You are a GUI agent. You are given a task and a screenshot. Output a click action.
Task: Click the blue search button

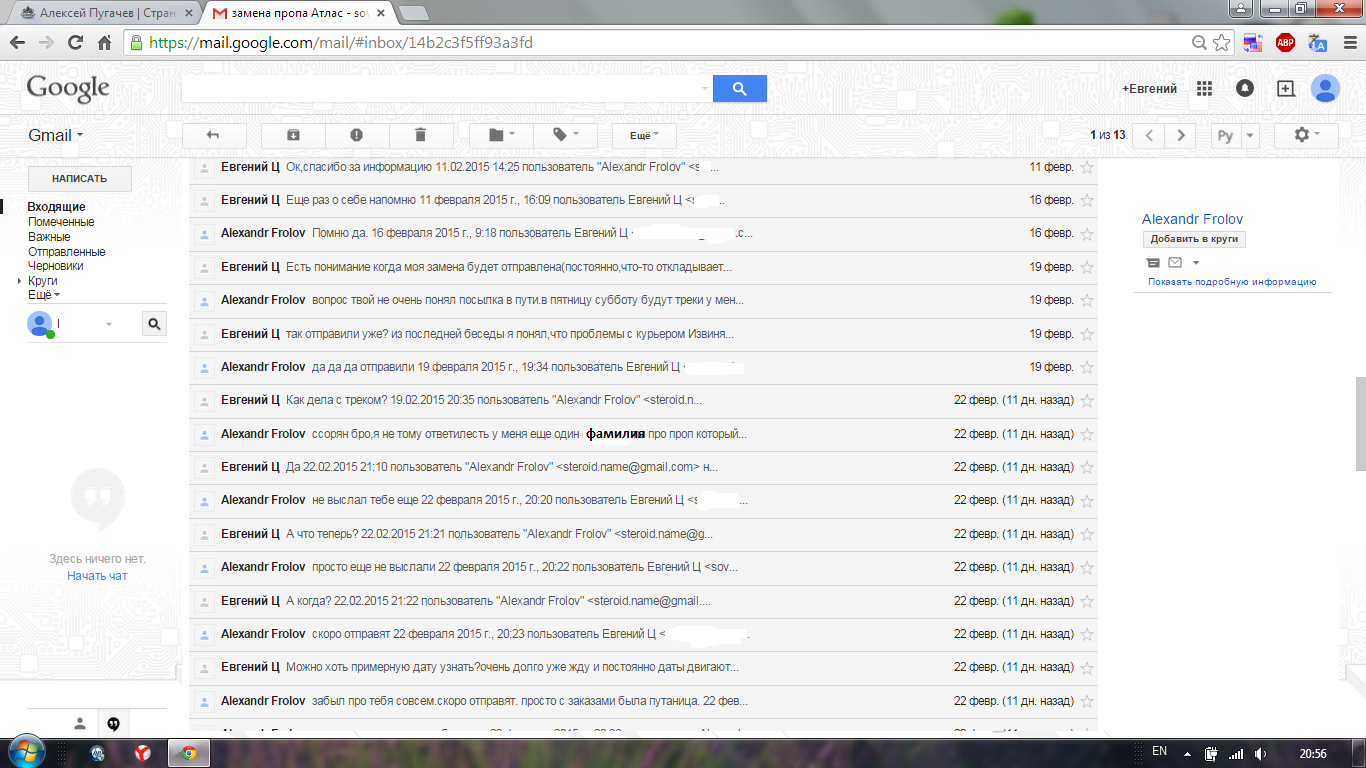[x=740, y=89]
